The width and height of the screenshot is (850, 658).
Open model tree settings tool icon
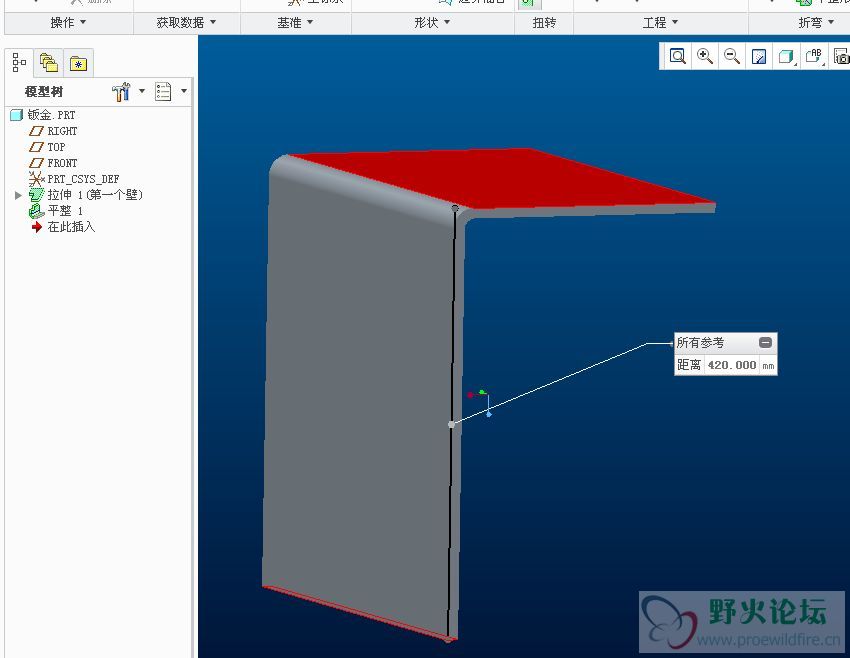121,92
